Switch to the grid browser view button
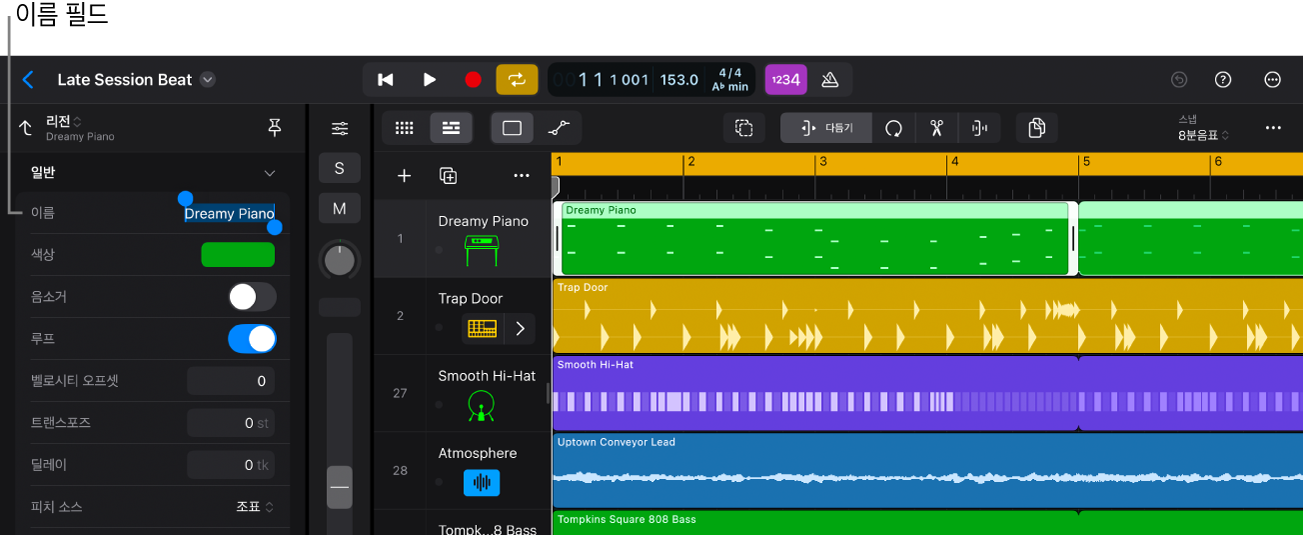This screenshot has height=535, width=1303. point(404,128)
